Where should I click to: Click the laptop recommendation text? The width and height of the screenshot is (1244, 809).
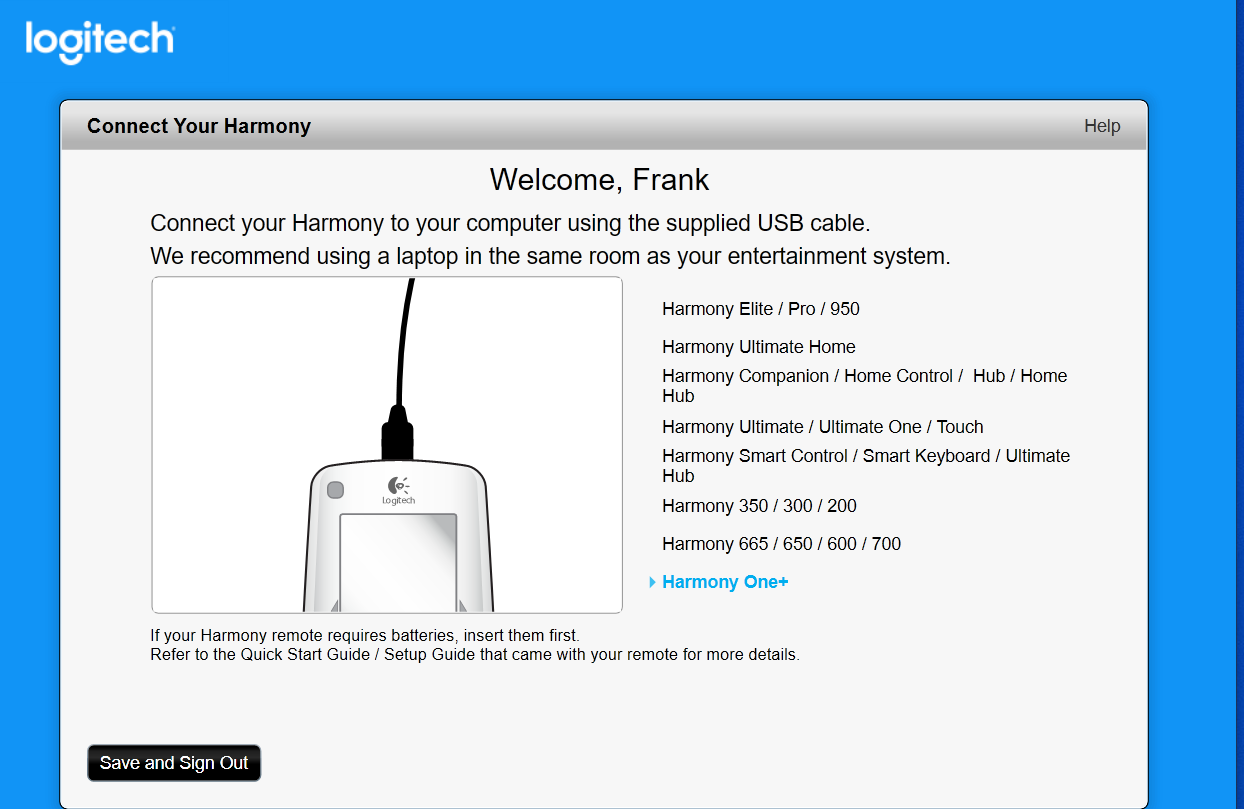click(x=550, y=256)
